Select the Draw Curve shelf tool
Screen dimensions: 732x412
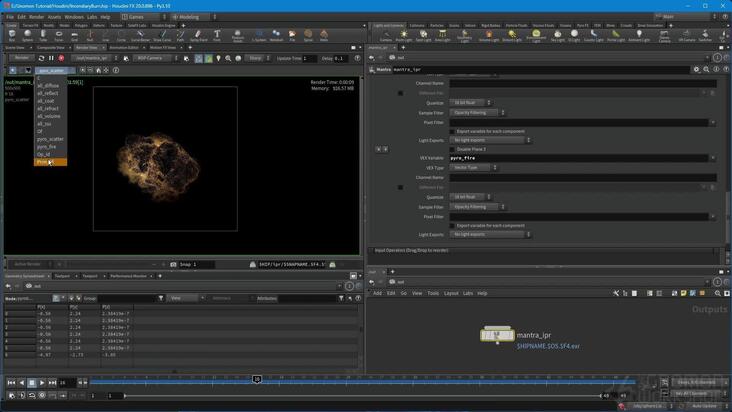coord(162,35)
